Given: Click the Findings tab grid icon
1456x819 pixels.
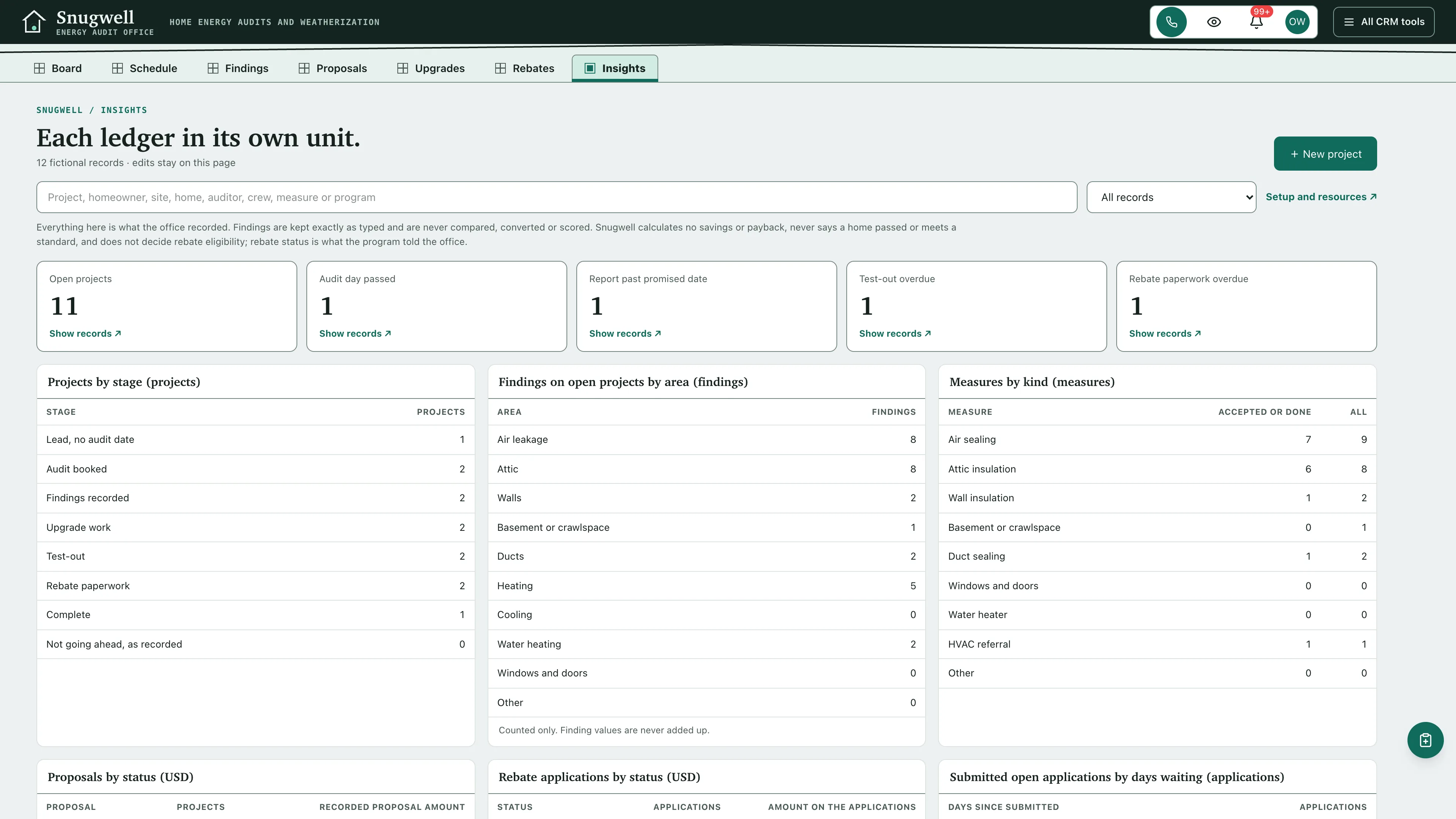Looking at the screenshot, I should tap(213, 68).
